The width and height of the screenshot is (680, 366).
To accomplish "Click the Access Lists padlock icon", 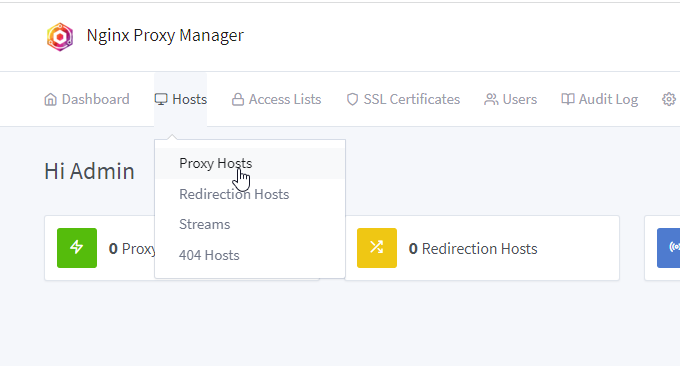I will click(238, 99).
